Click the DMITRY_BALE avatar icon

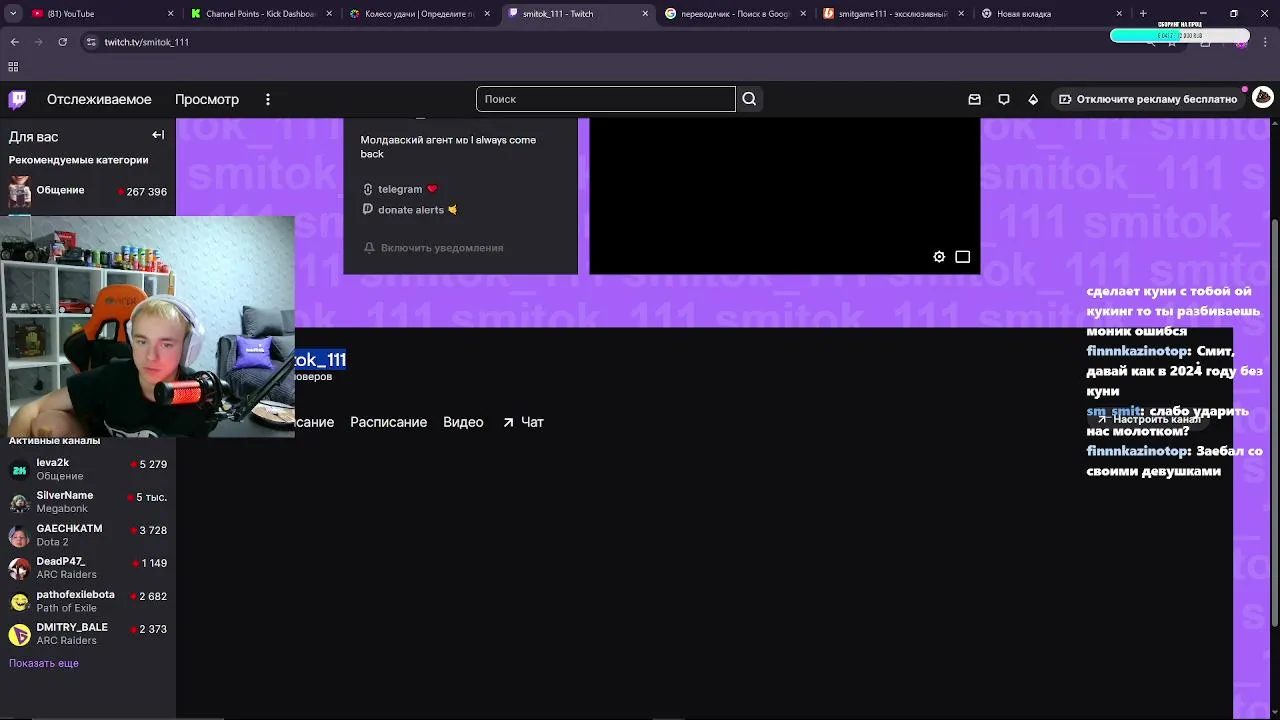pos(19,635)
